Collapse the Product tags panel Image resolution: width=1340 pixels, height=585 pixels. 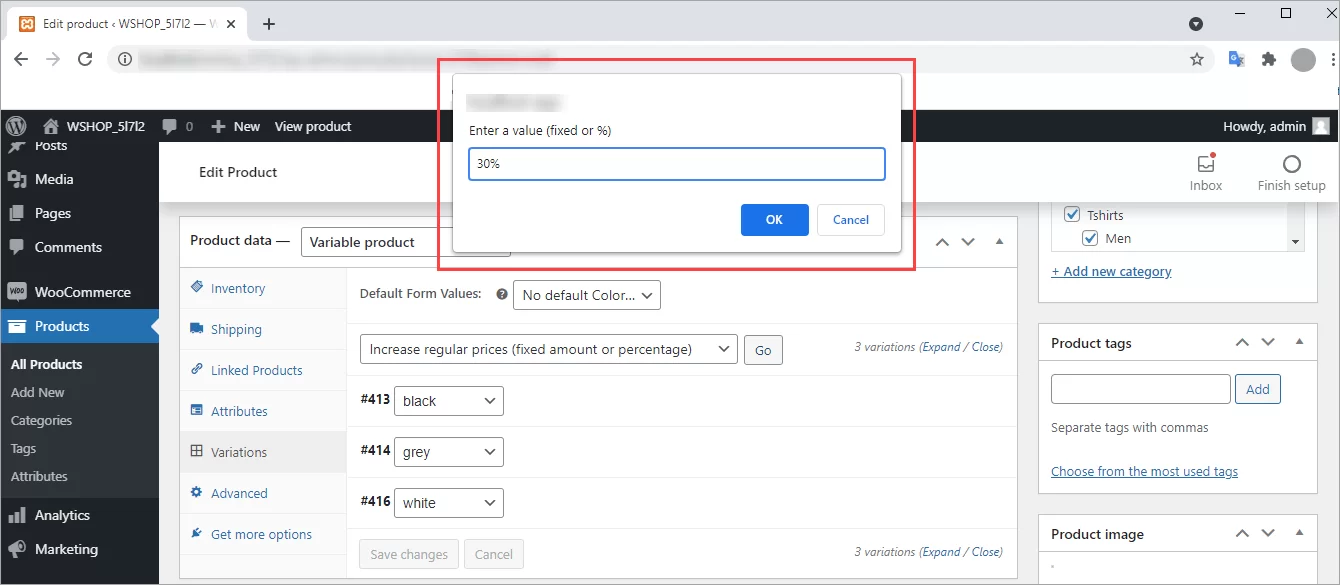[1300, 342]
